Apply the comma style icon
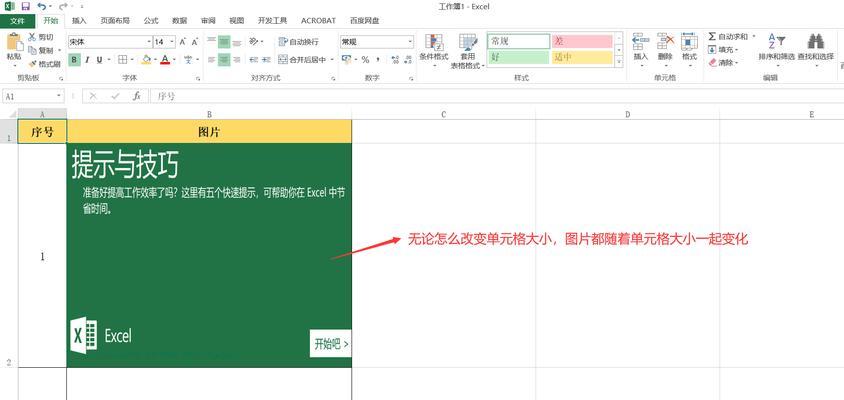This screenshot has height=400, width=844. point(378,59)
